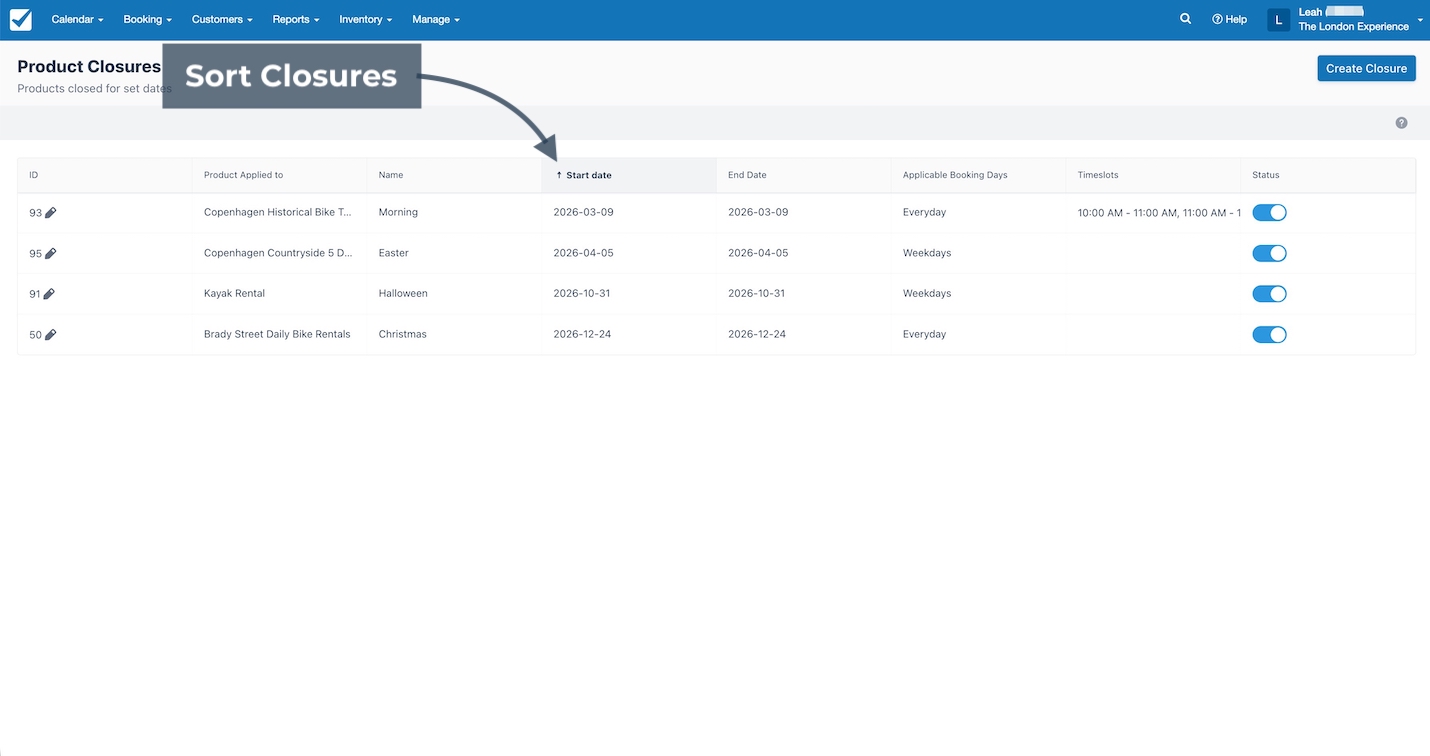Open the Reports dropdown menu
Screen dimensions: 1430x756
[296, 19]
